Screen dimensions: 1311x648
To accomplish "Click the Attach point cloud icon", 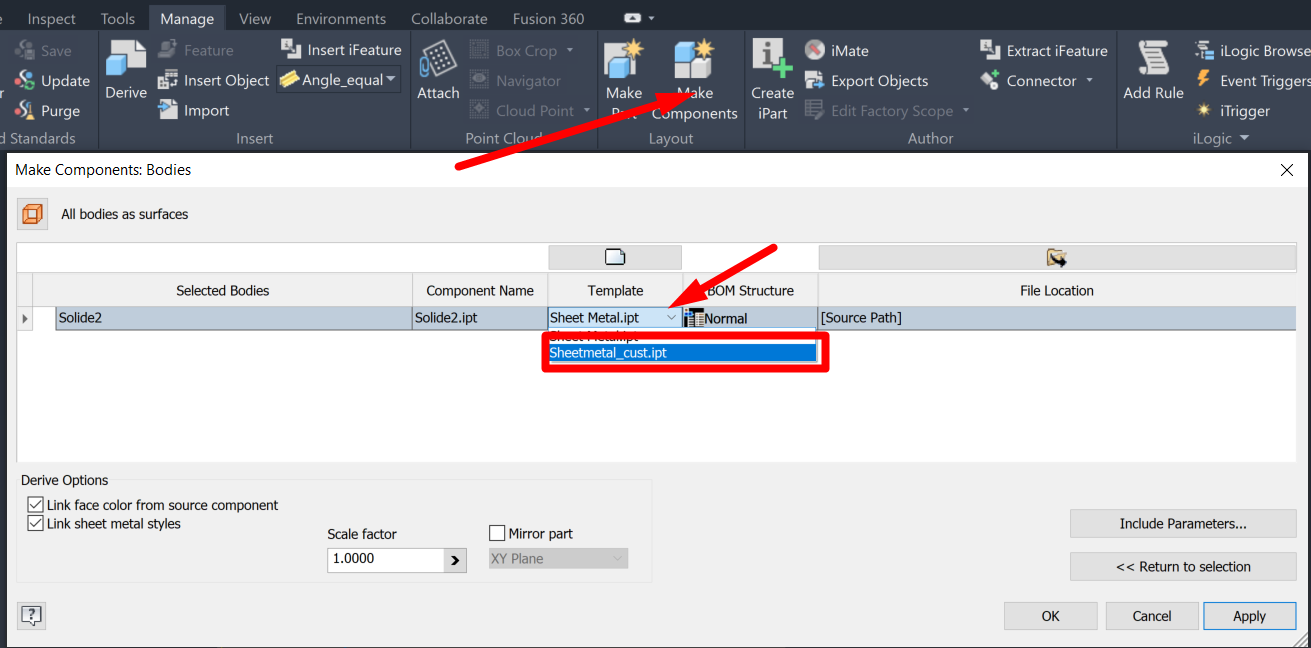I will click(x=437, y=70).
